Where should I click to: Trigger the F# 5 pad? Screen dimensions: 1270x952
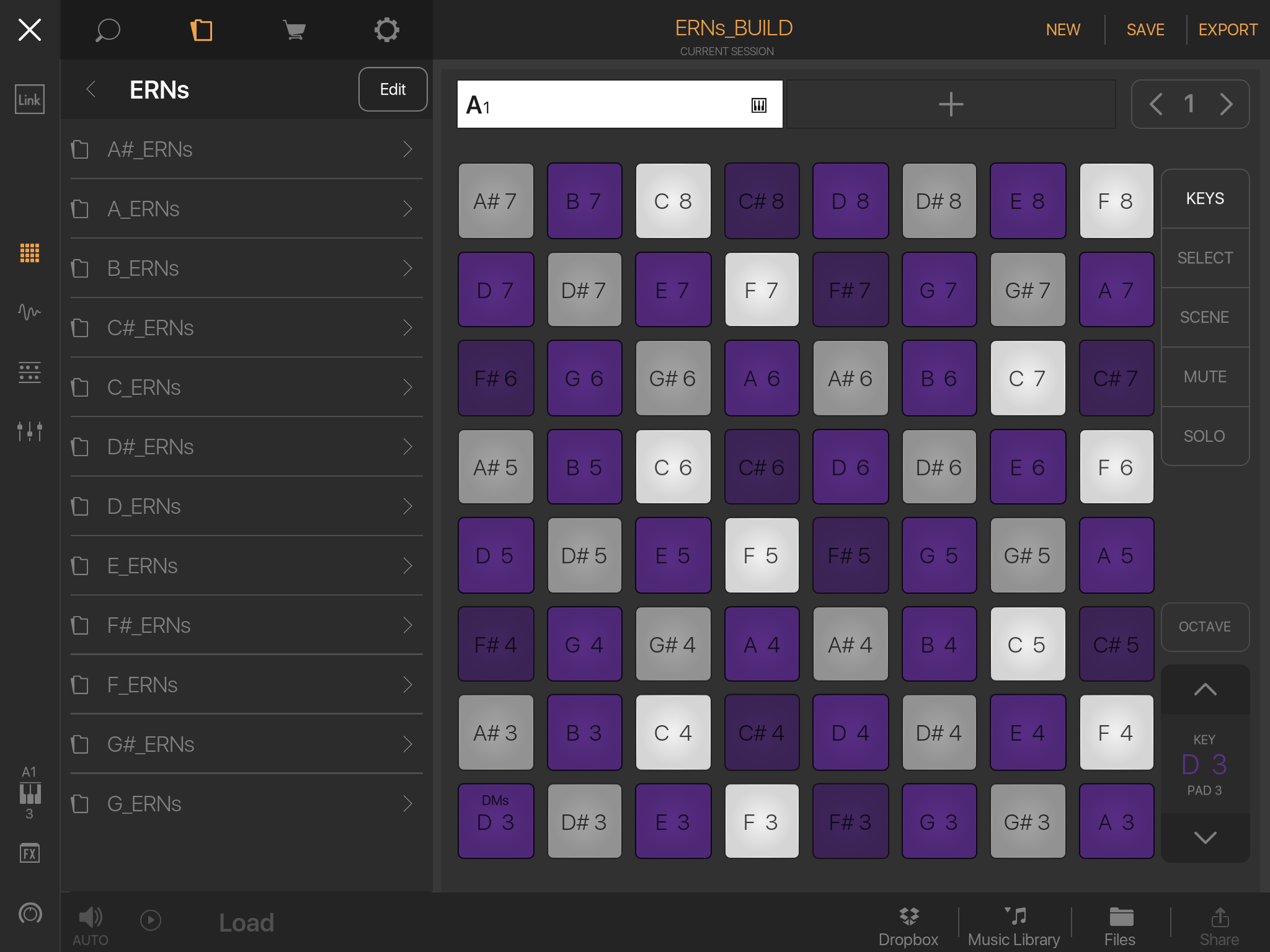point(850,555)
